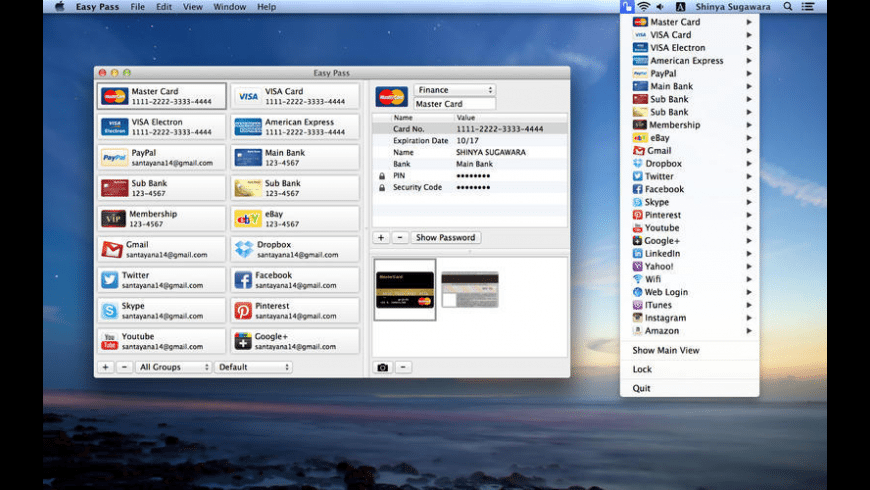Click the Easy Pass lock icon in menu bar

tap(627, 7)
